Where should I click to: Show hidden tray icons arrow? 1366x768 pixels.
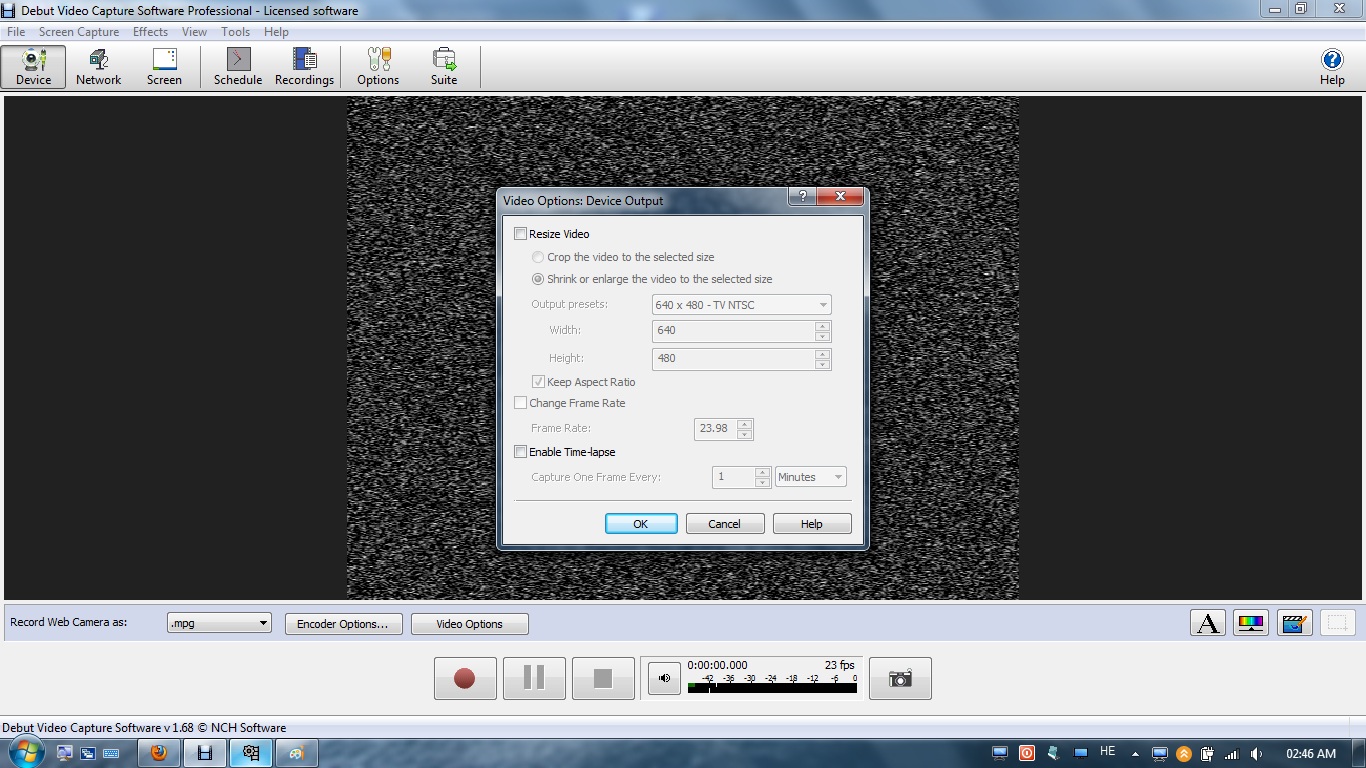tap(1135, 754)
